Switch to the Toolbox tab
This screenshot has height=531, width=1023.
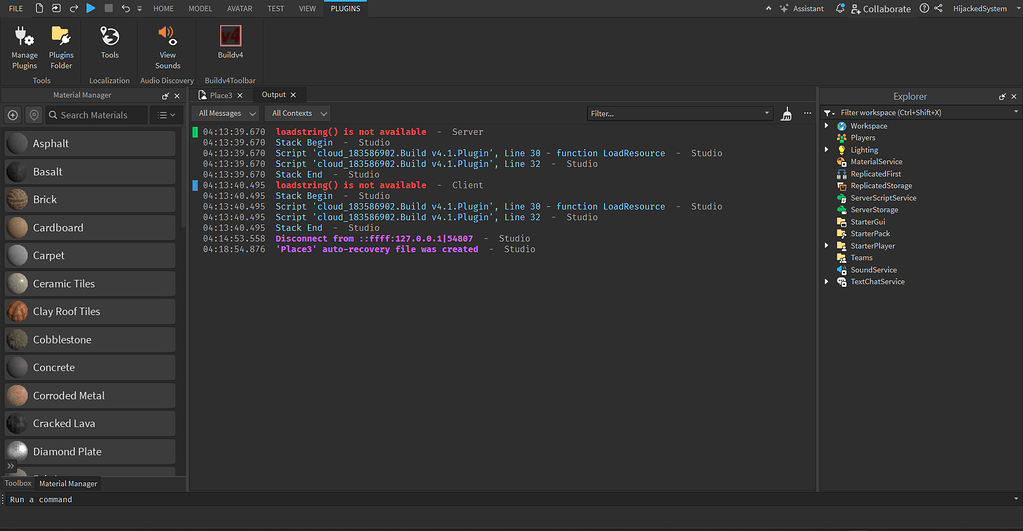[18, 483]
